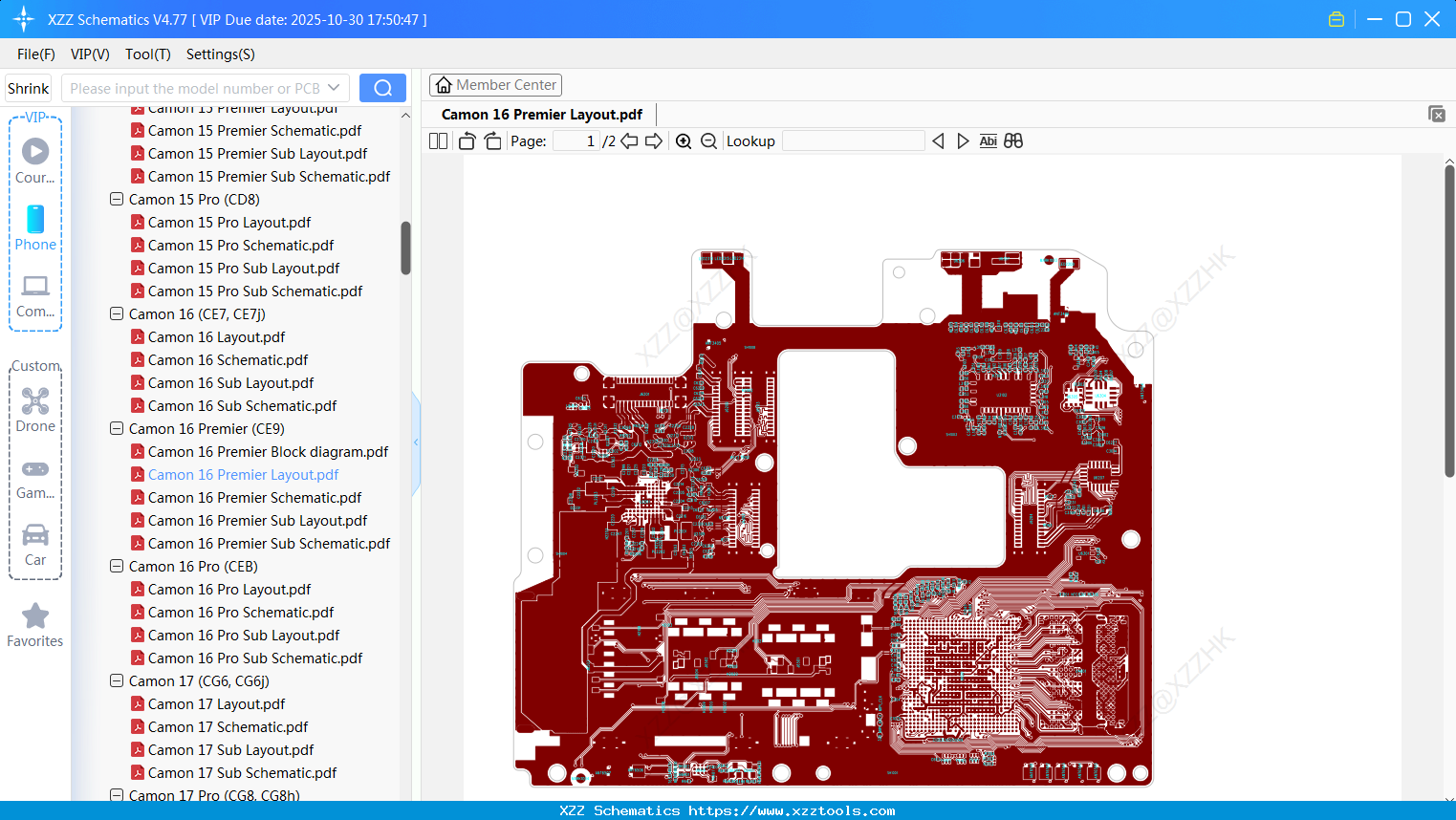Open the Favorites panel
The image size is (1456, 820).
tap(34, 624)
